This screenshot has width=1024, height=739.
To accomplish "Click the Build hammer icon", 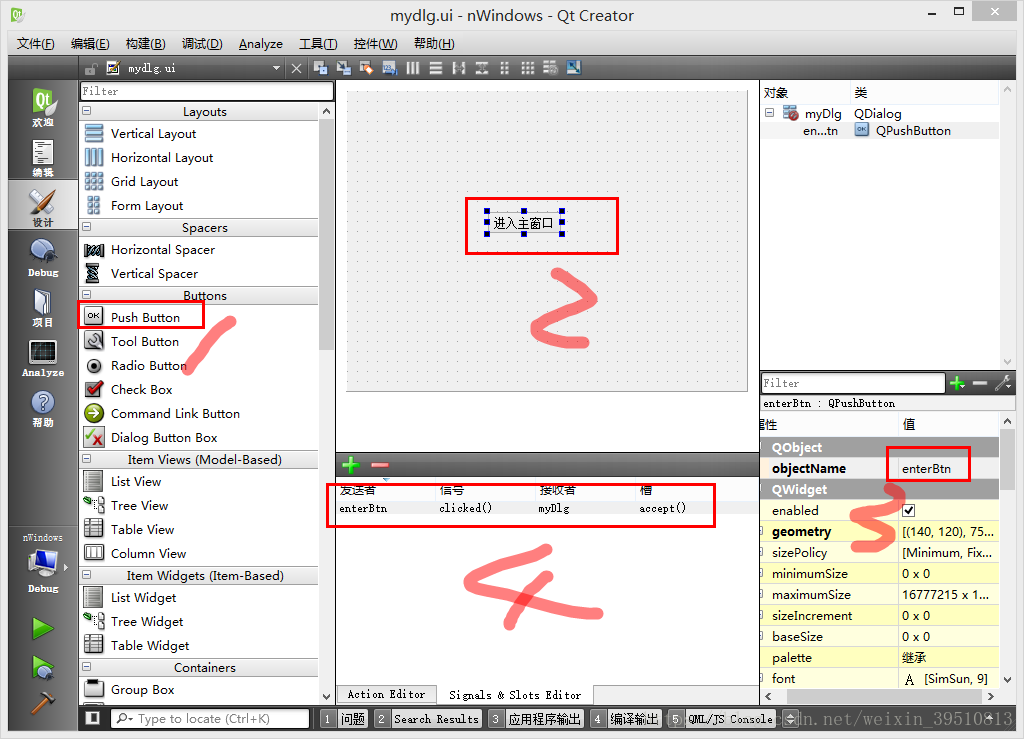I will [x=43, y=702].
